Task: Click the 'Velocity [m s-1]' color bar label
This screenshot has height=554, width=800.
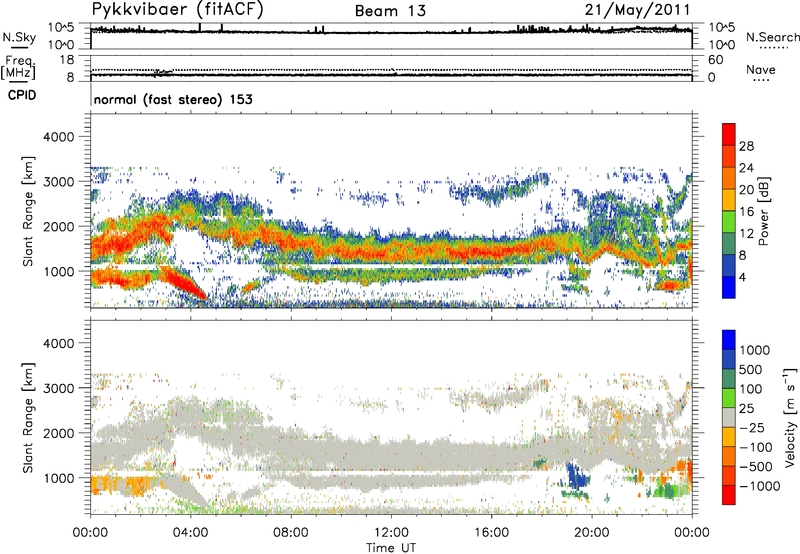Action: point(790,417)
